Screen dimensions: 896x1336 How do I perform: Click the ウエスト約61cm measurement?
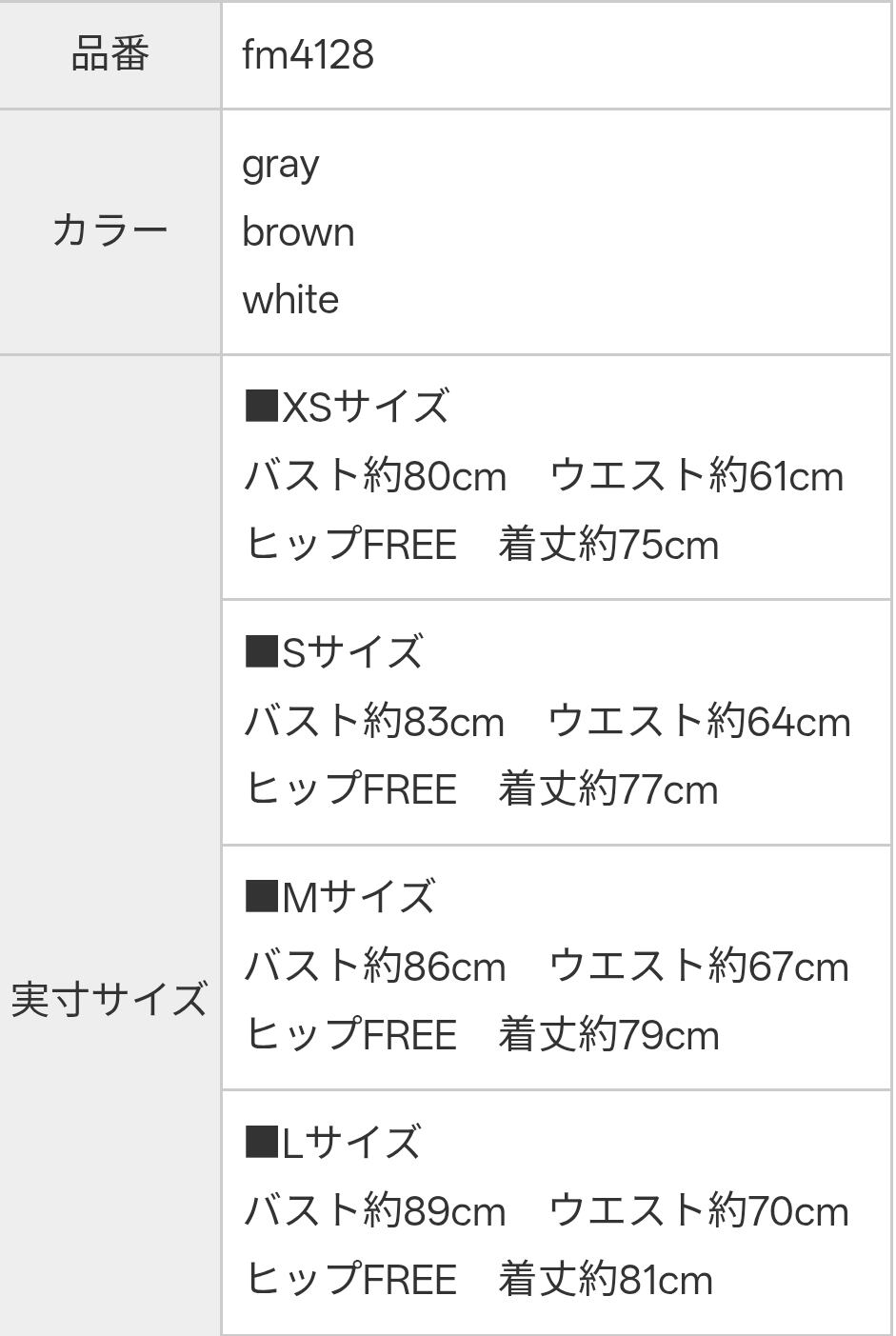coord(697,475)
